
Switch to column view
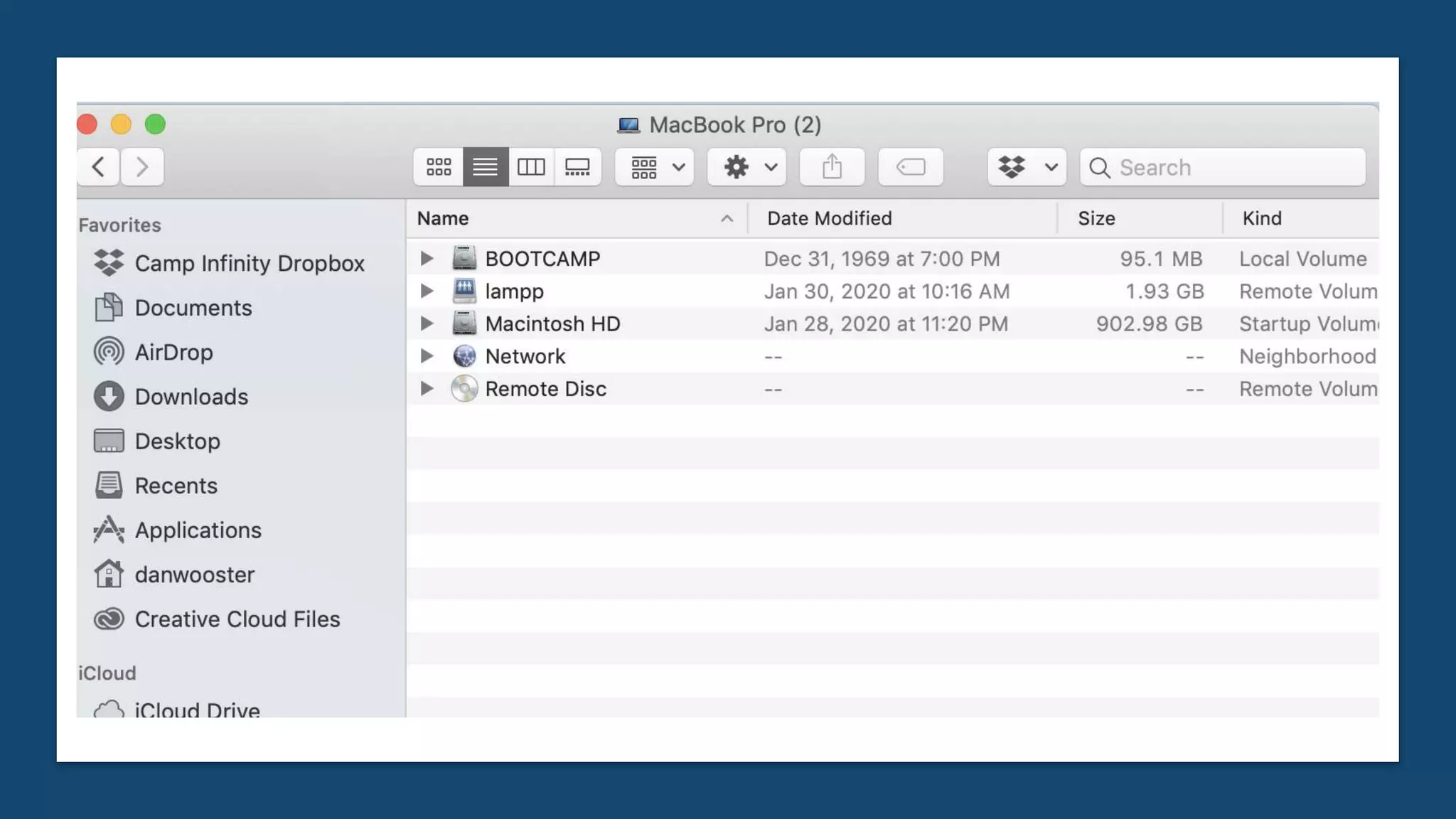pyautogui.click(x=531, y=167)
